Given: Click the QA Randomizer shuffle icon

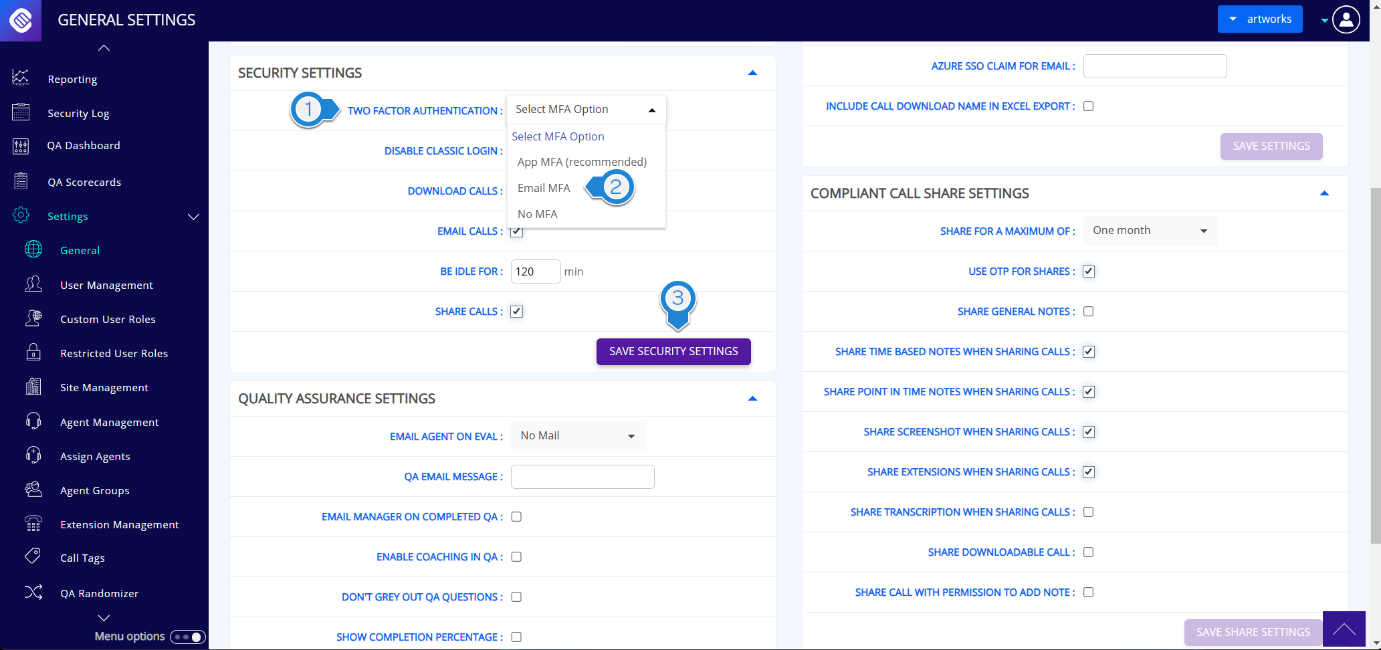Looking at the screenshot, I should [x=33, y=593].
